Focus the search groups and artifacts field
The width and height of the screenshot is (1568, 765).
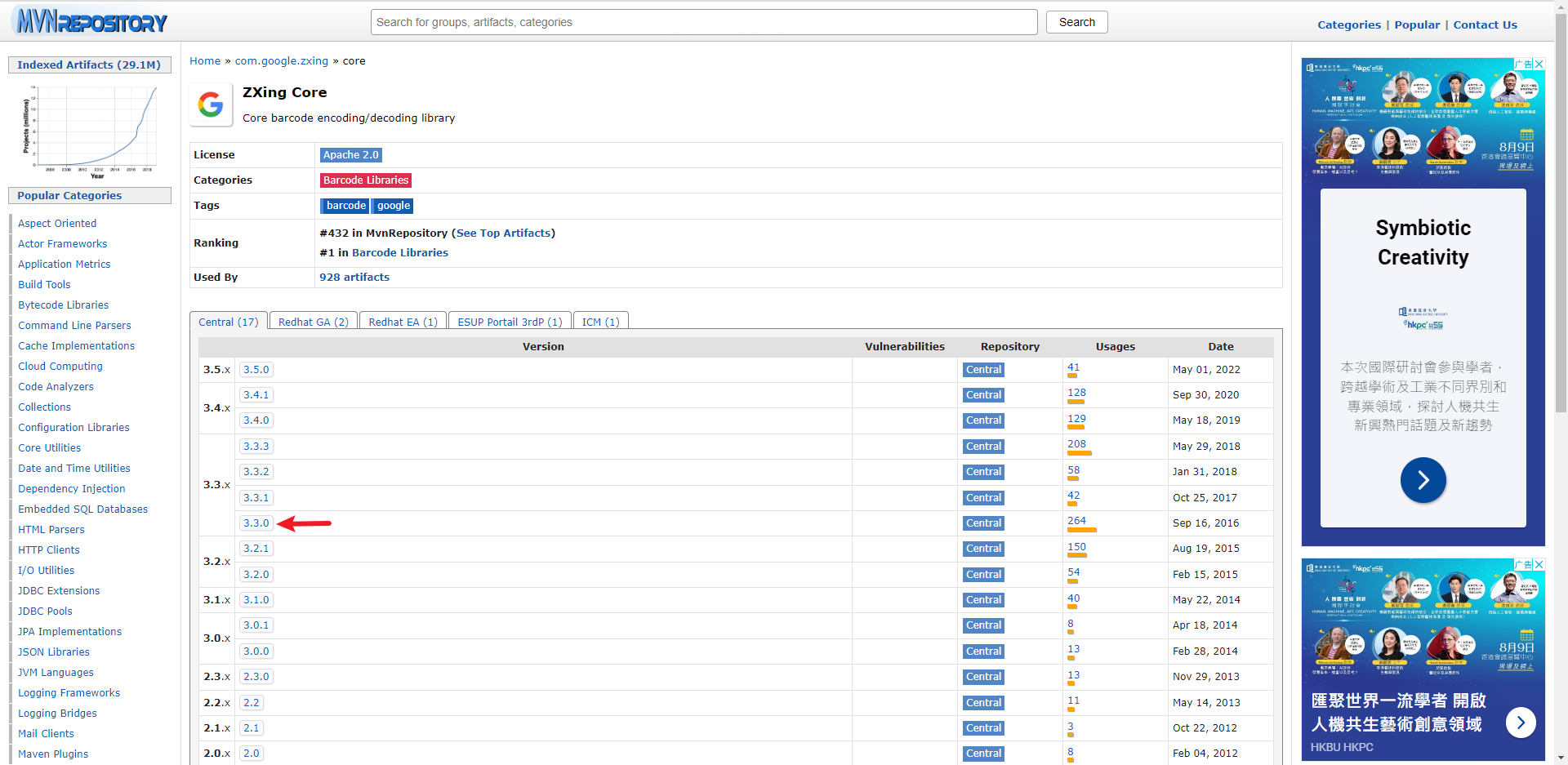tap(704, 22)
